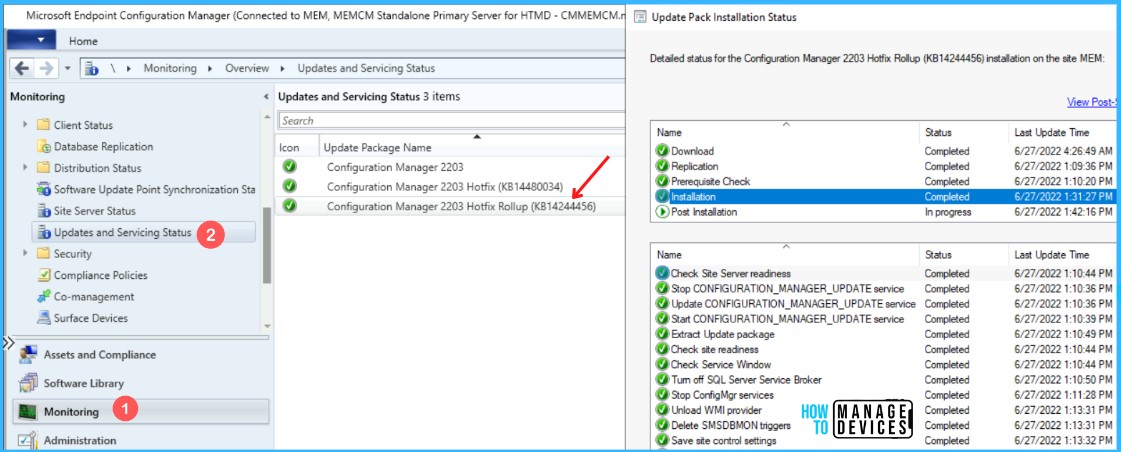Viewport: 1121px width, 452px height.
Task: Click Software Update Point Synchronization Status icon
Action: (43, 190)
